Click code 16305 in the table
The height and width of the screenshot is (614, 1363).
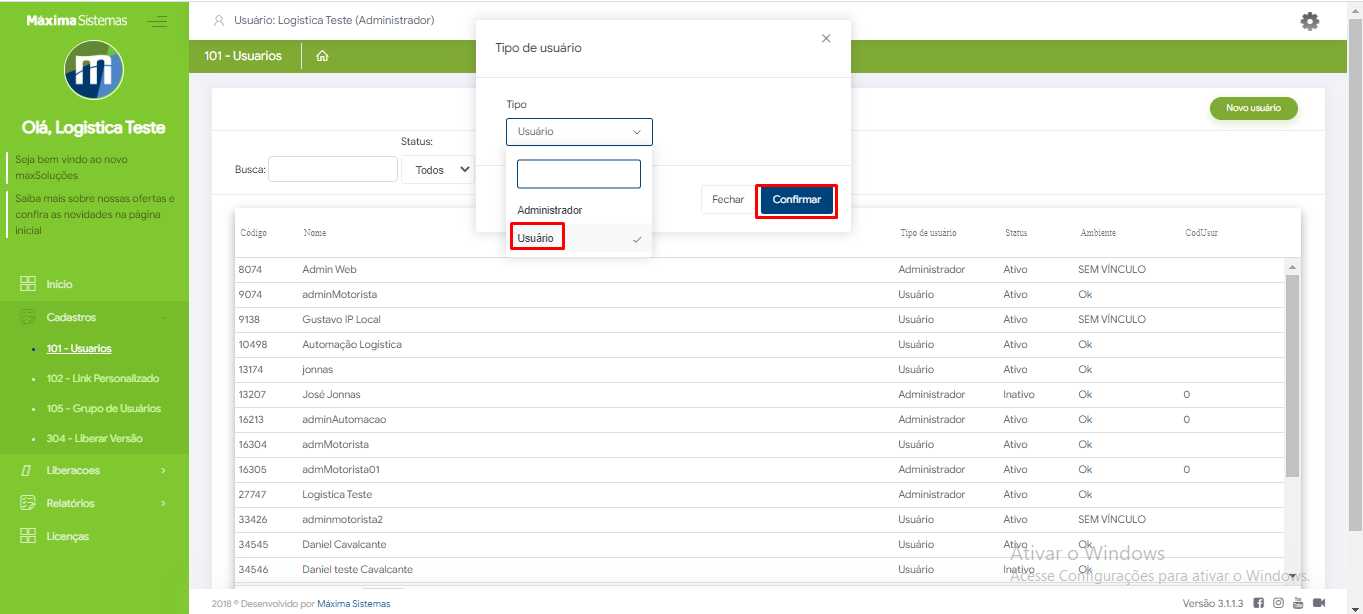(252, 470)
